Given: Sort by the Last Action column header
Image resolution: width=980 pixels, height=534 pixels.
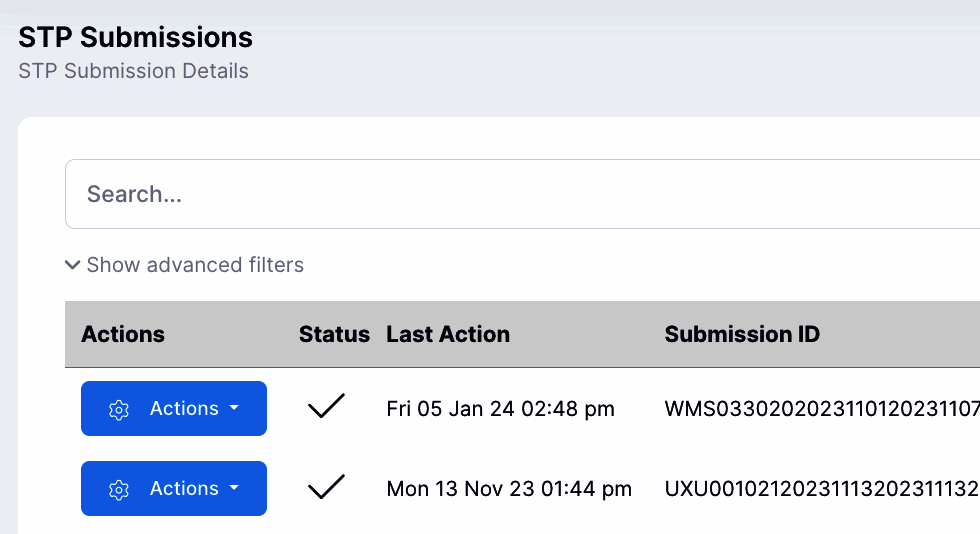Looking at the screenshot, I should [448, 334].
